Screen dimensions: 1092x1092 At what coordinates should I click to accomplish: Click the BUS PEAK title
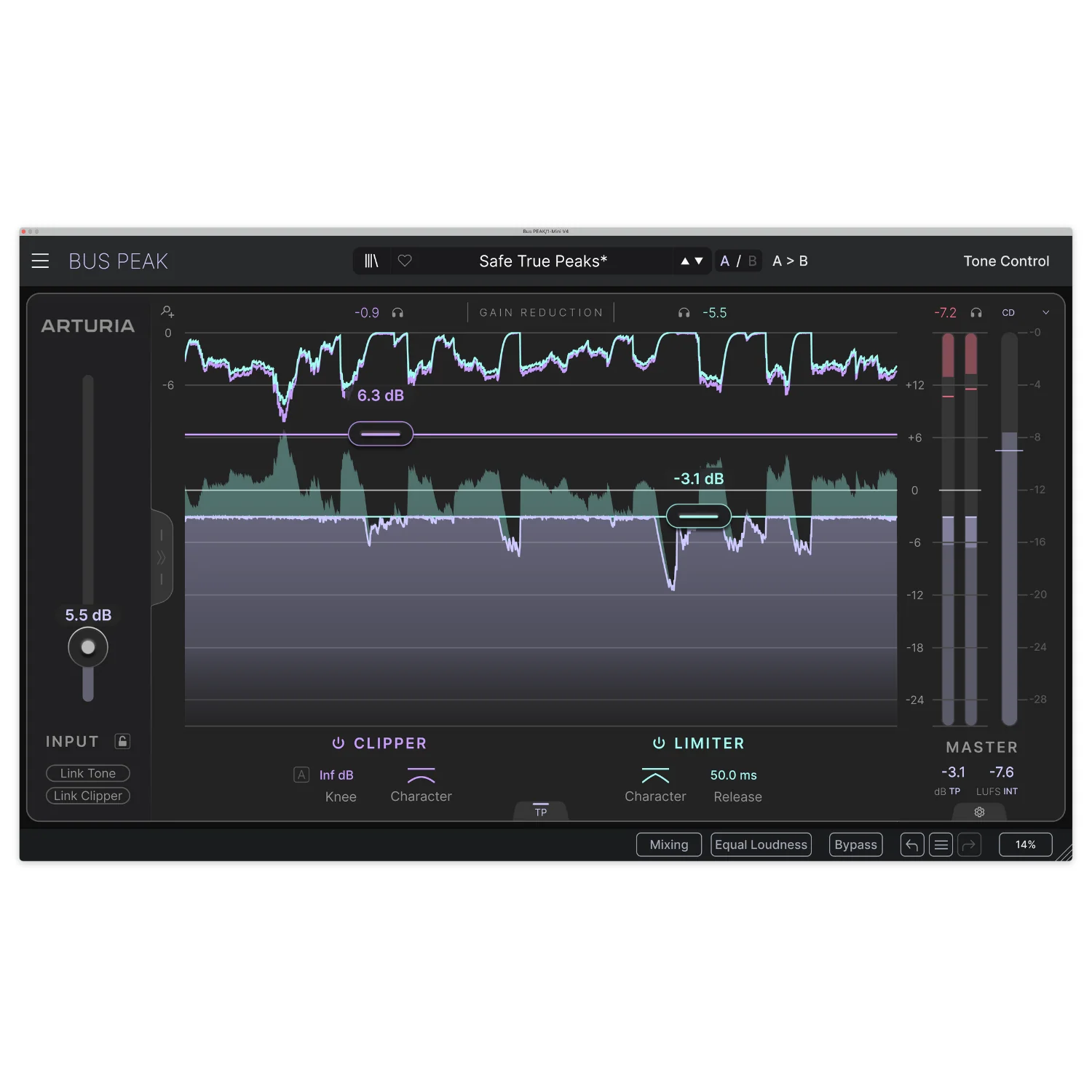[x=118, y=261]
